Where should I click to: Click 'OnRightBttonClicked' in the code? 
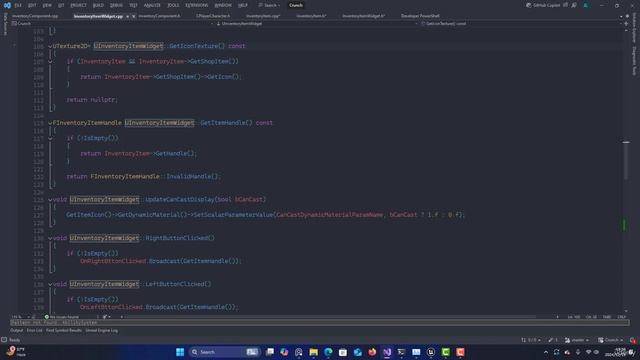(113, 261)
